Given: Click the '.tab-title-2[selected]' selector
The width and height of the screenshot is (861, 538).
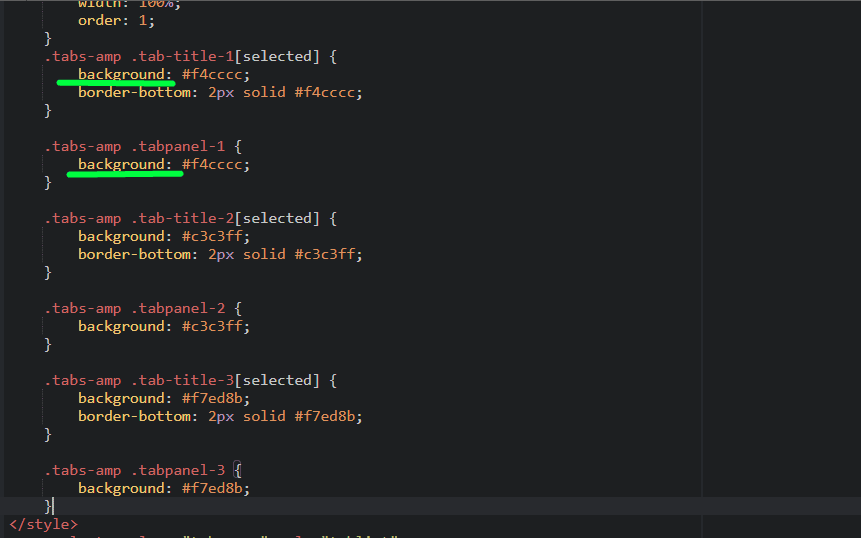Looking at the screenshot, I should tap(225, 218).
